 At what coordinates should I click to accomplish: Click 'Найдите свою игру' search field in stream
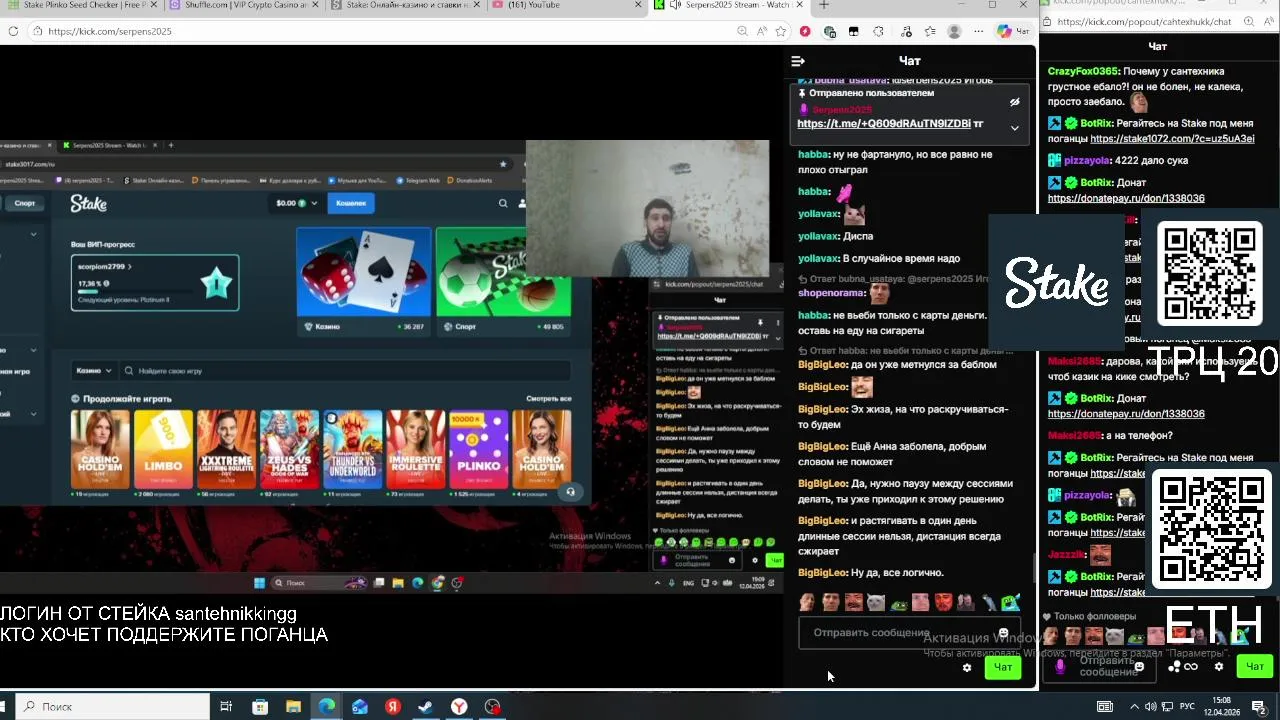click(345, 370)
